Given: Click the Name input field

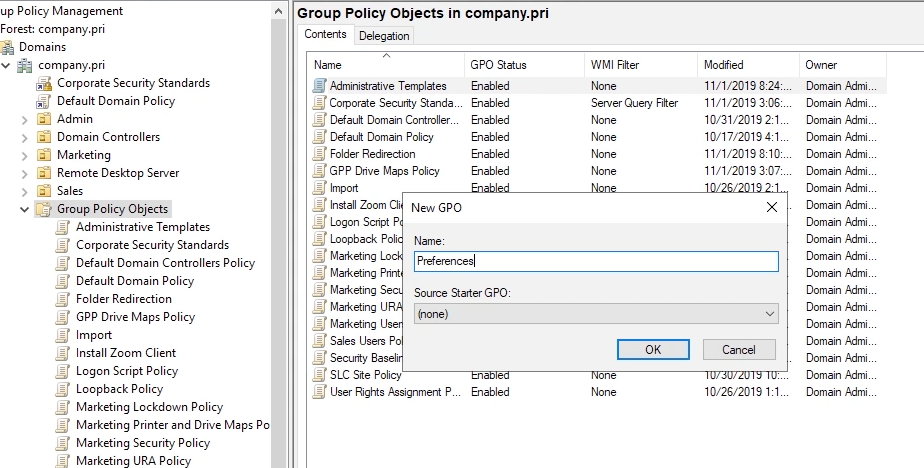Looking at the screenshot, I should (595, 261).
